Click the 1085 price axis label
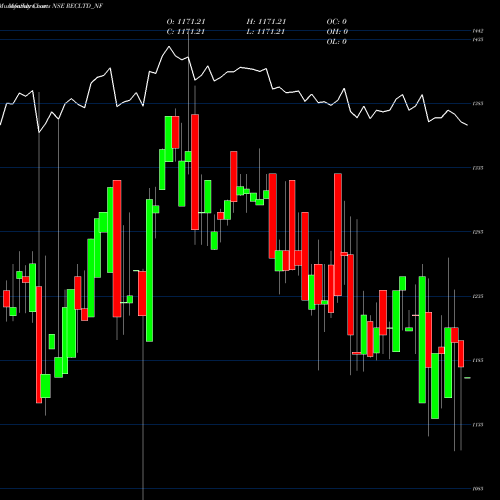 coord(478,489)
